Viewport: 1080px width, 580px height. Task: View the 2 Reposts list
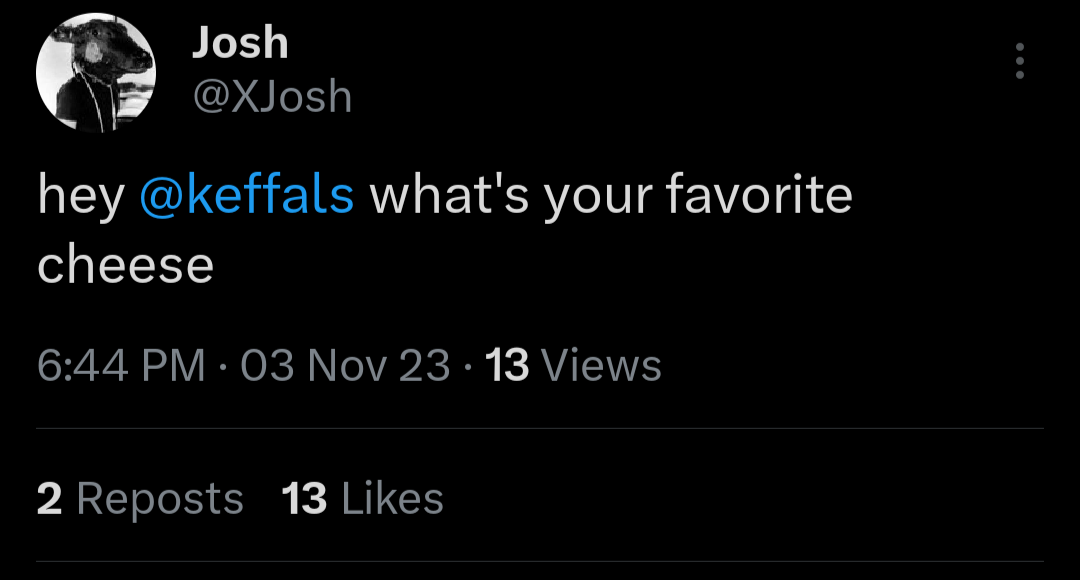[x=140, y=498]
